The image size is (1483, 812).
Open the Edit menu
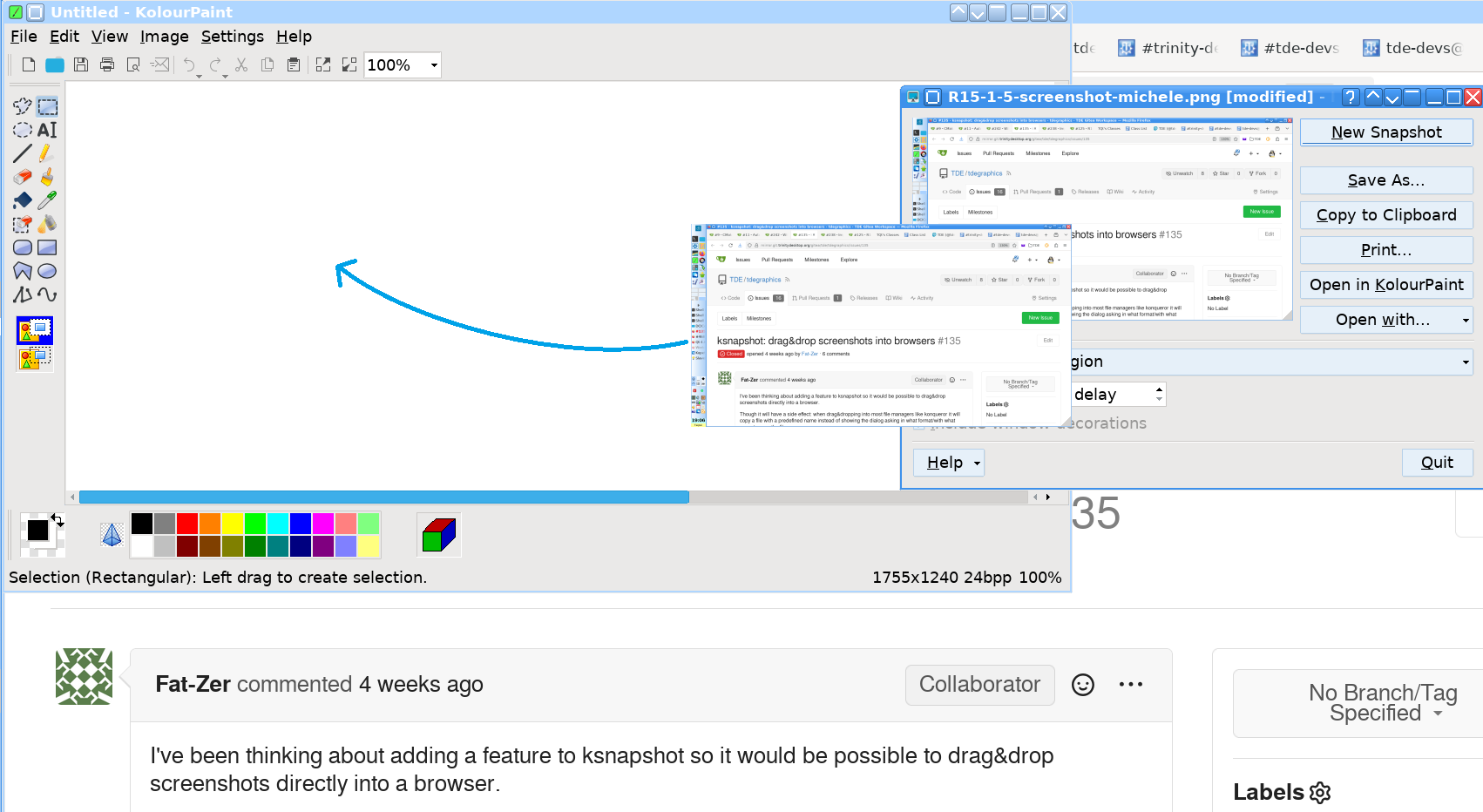click(x=64, y=37)
